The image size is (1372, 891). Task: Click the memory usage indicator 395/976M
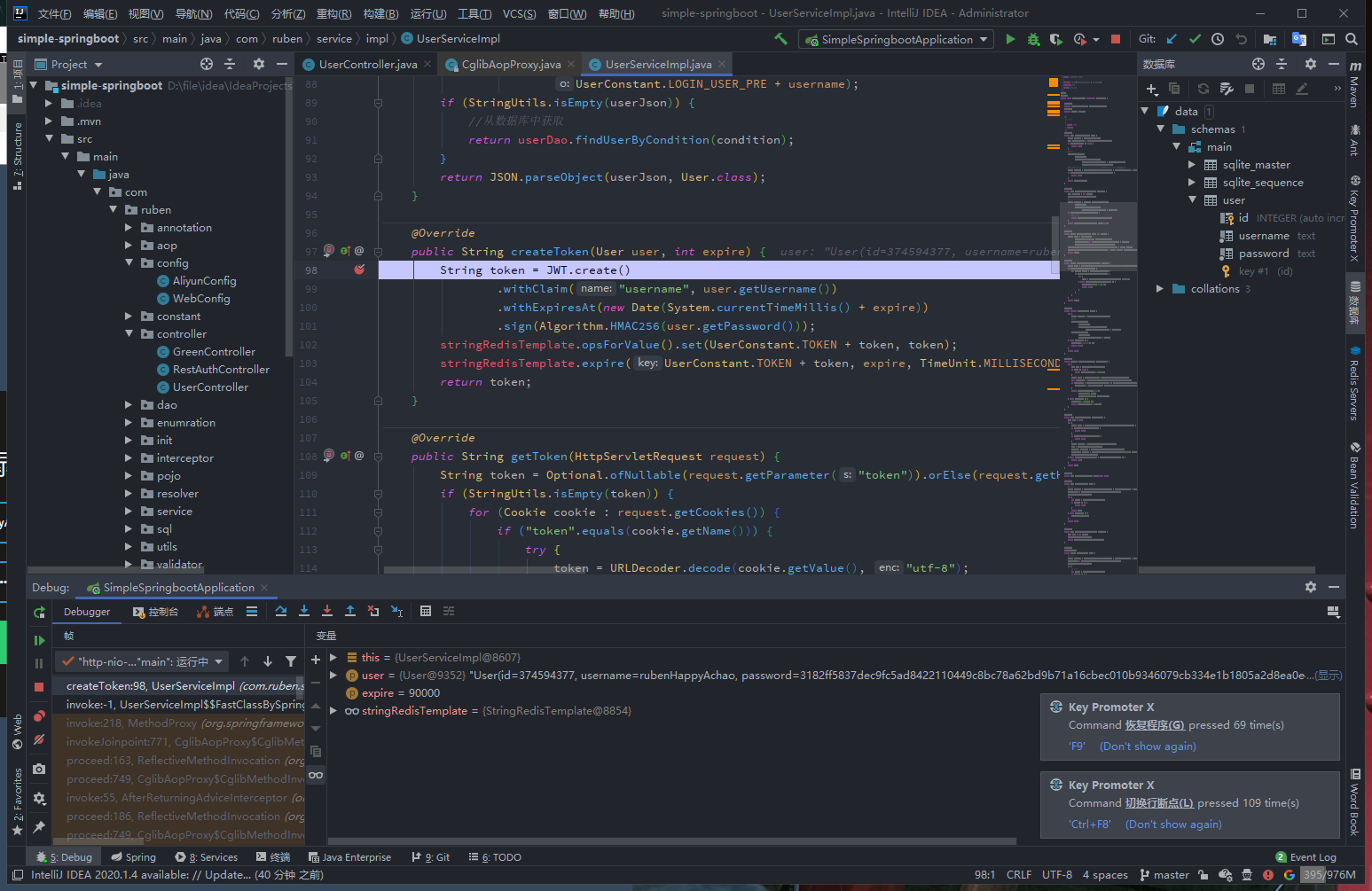pyautogui.click(x=1329, y=875)
